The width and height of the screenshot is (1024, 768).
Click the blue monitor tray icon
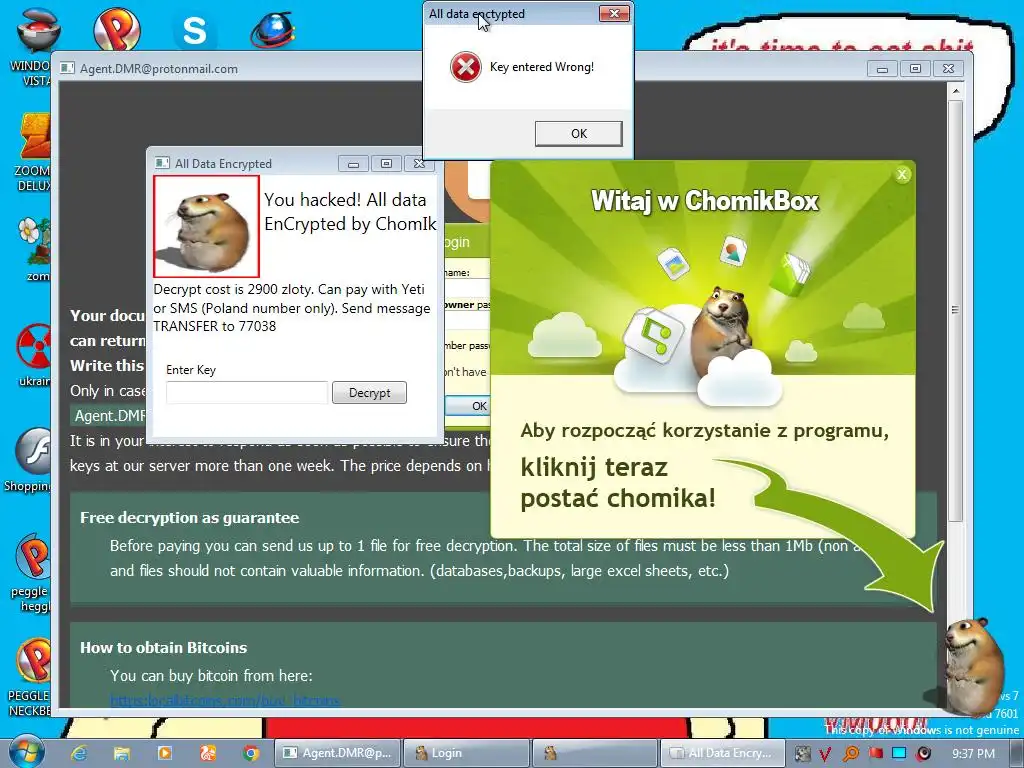899,753
